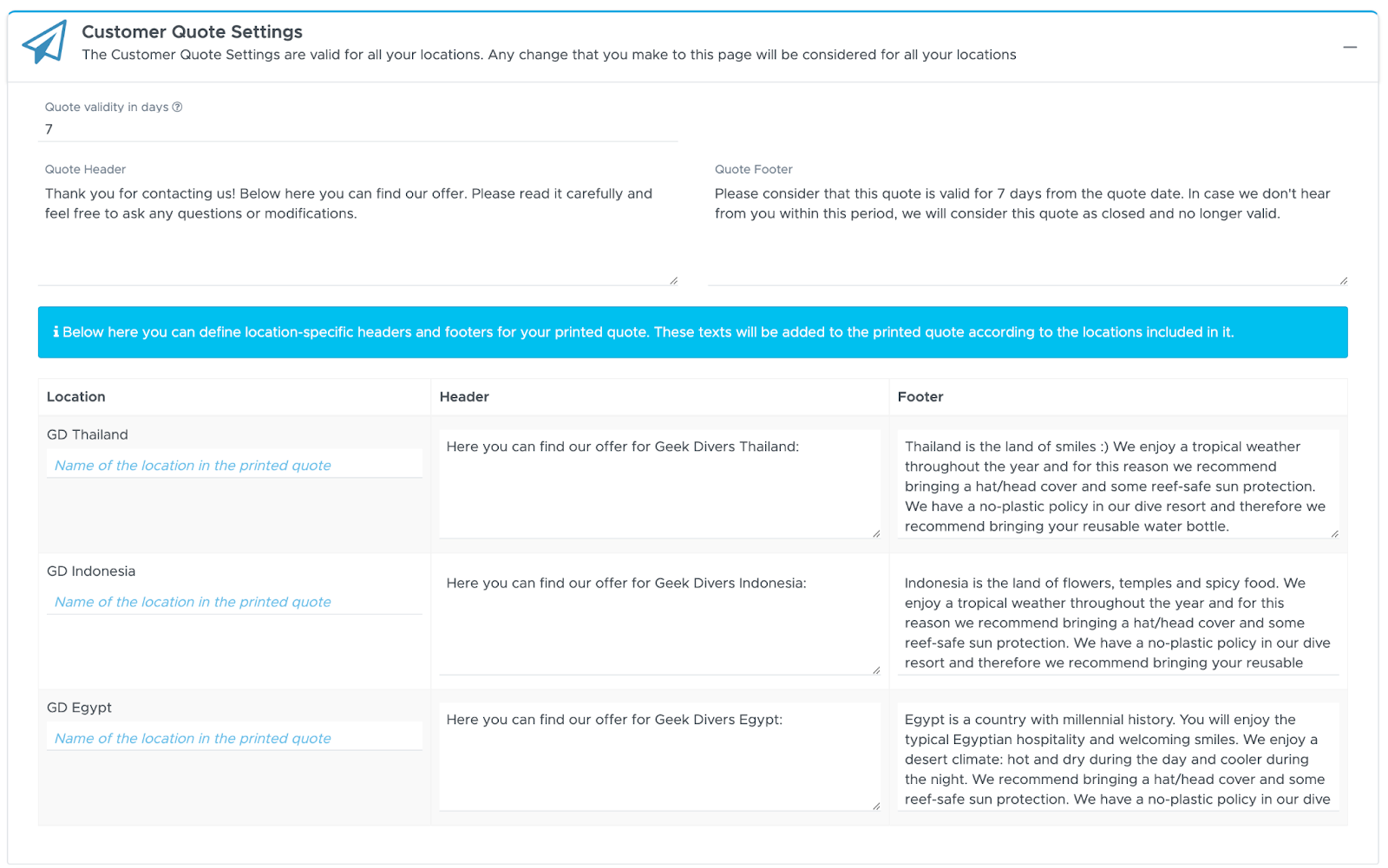Click the Header column heading
The image size is (1388, 868).
(464, 396)
